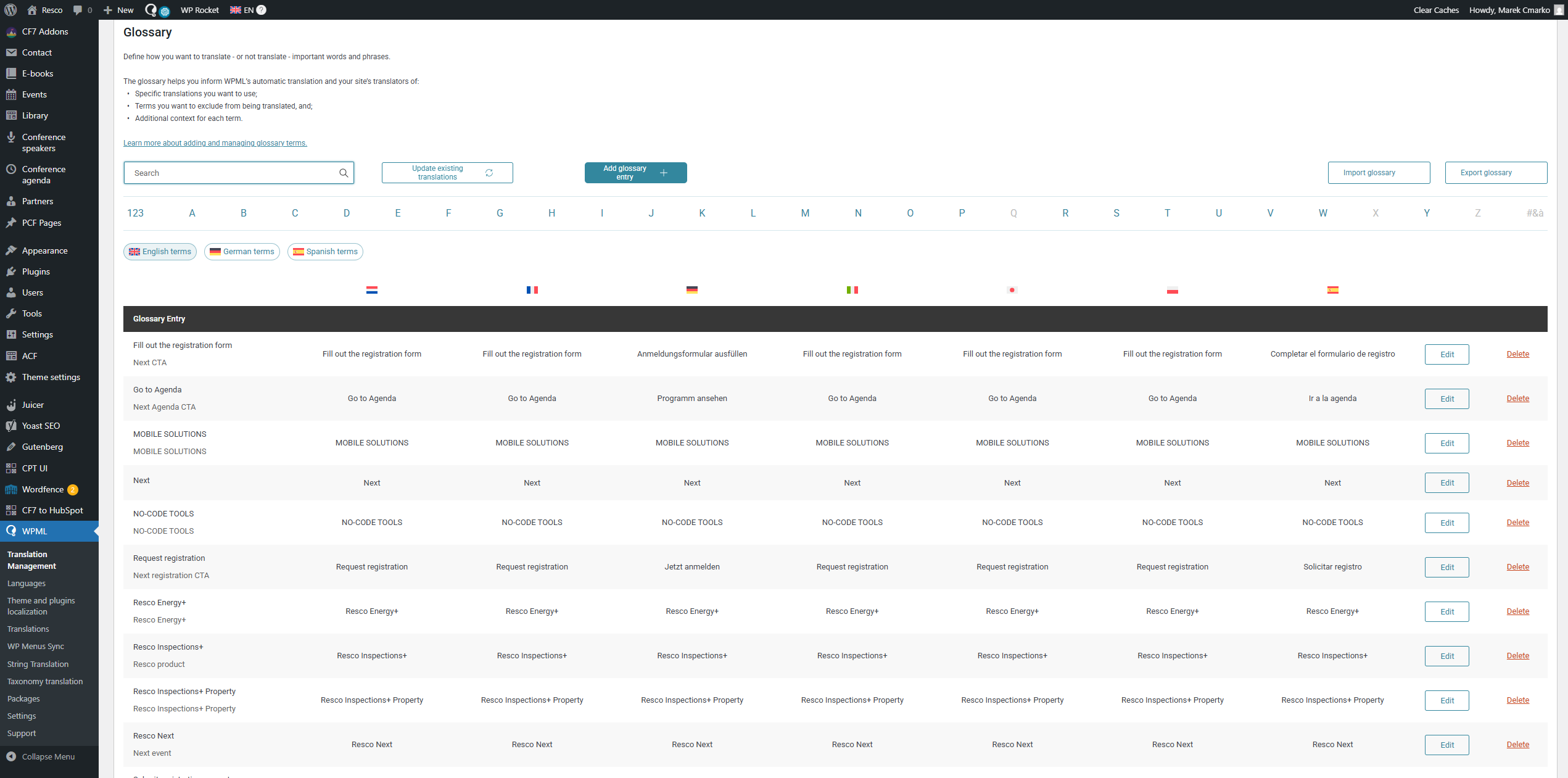Click the French flag column header

[x=532, y=290]
